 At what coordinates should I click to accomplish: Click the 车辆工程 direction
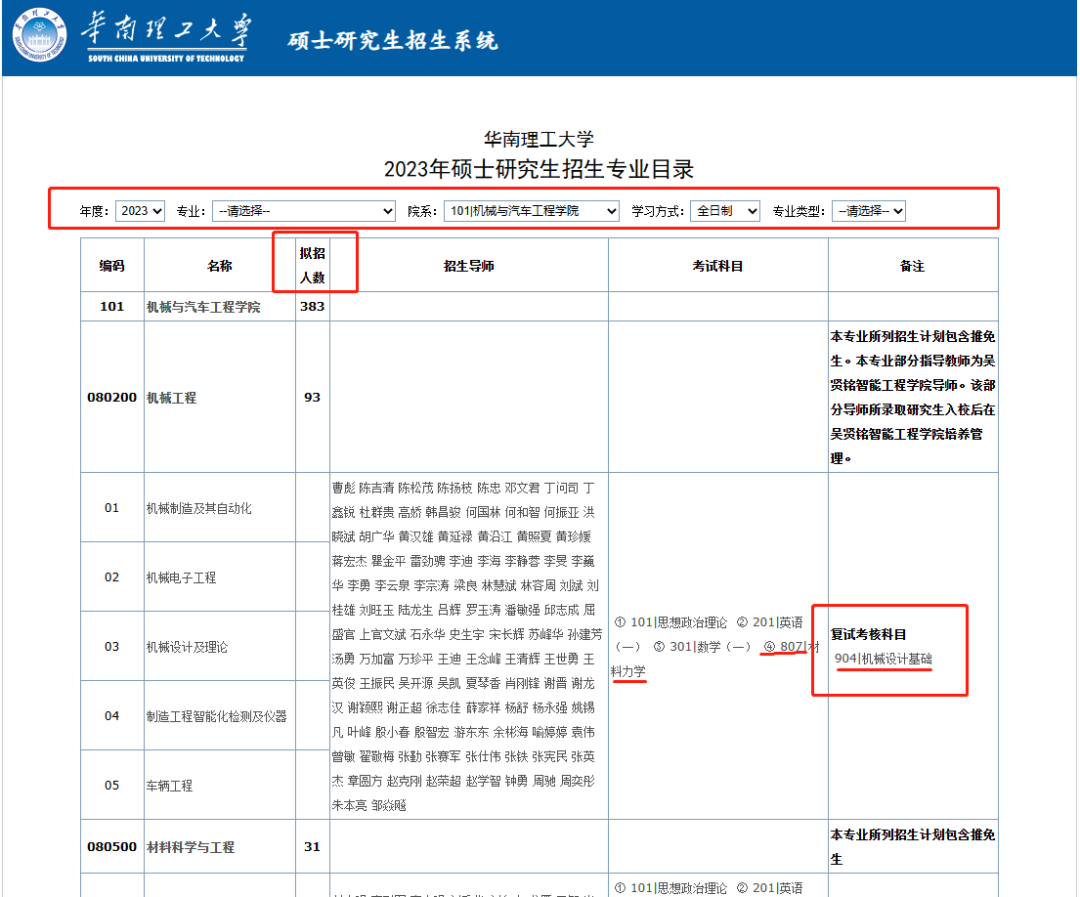pyautogui.click(x=169, y=786)
